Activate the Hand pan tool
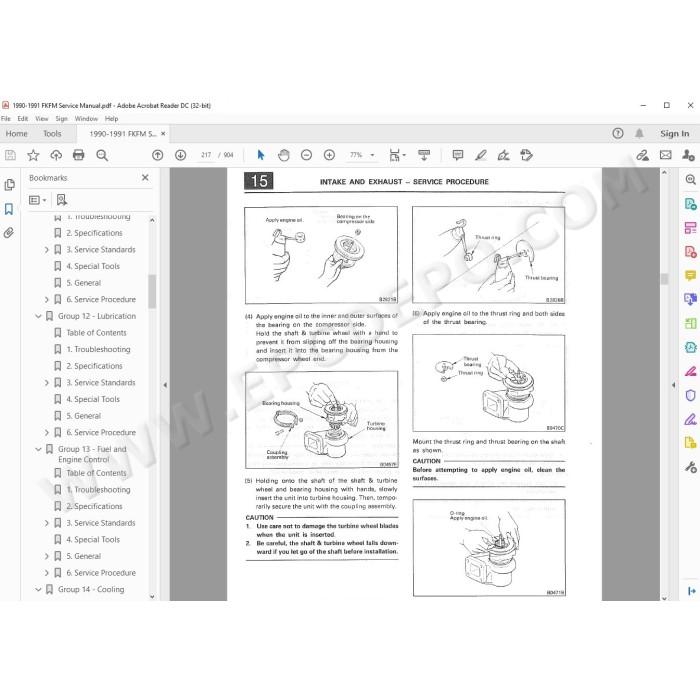The image size is (700, 700). pos(283,155)
